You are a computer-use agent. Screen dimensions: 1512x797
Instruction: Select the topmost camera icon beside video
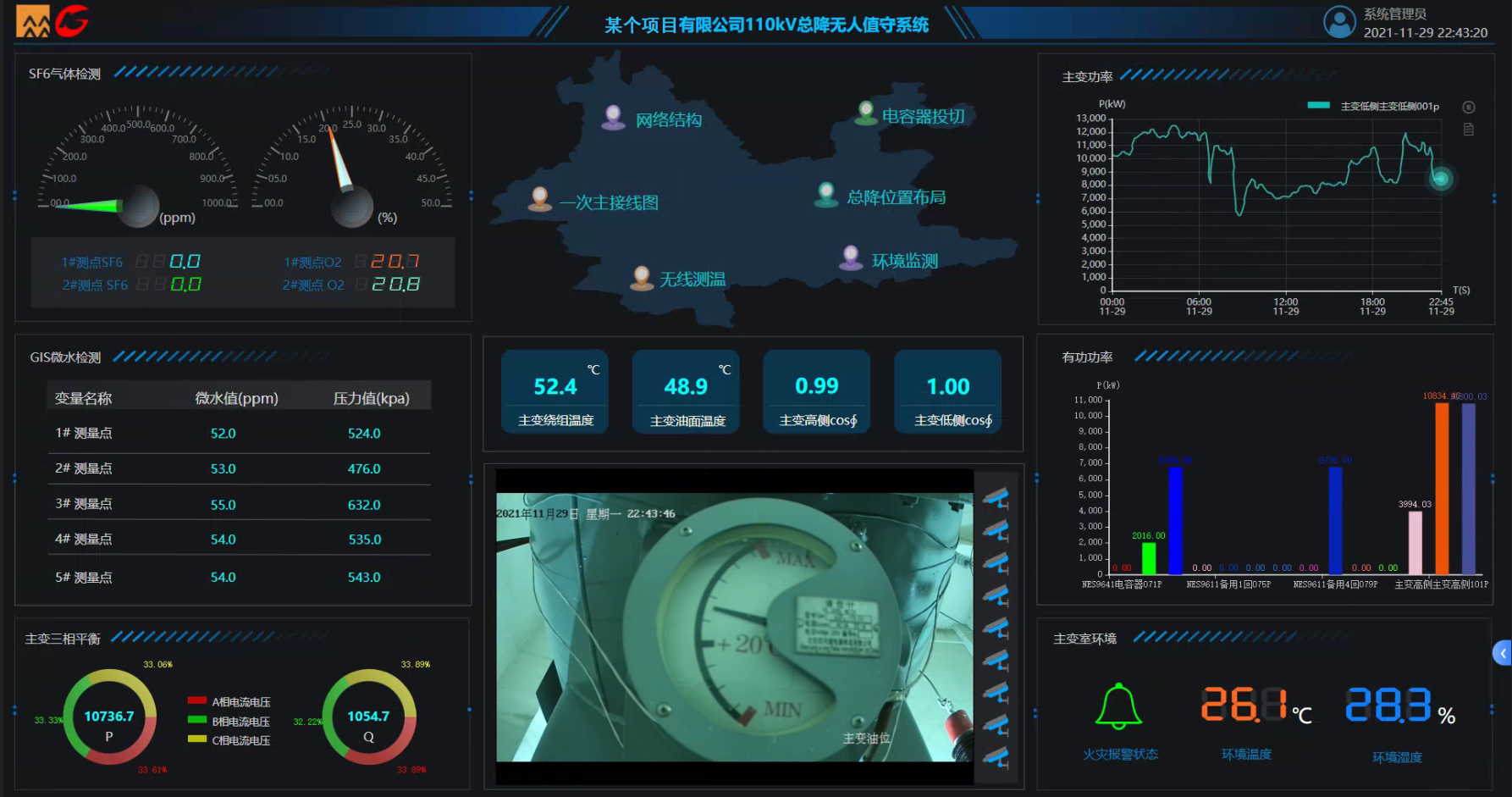[996, 498]
